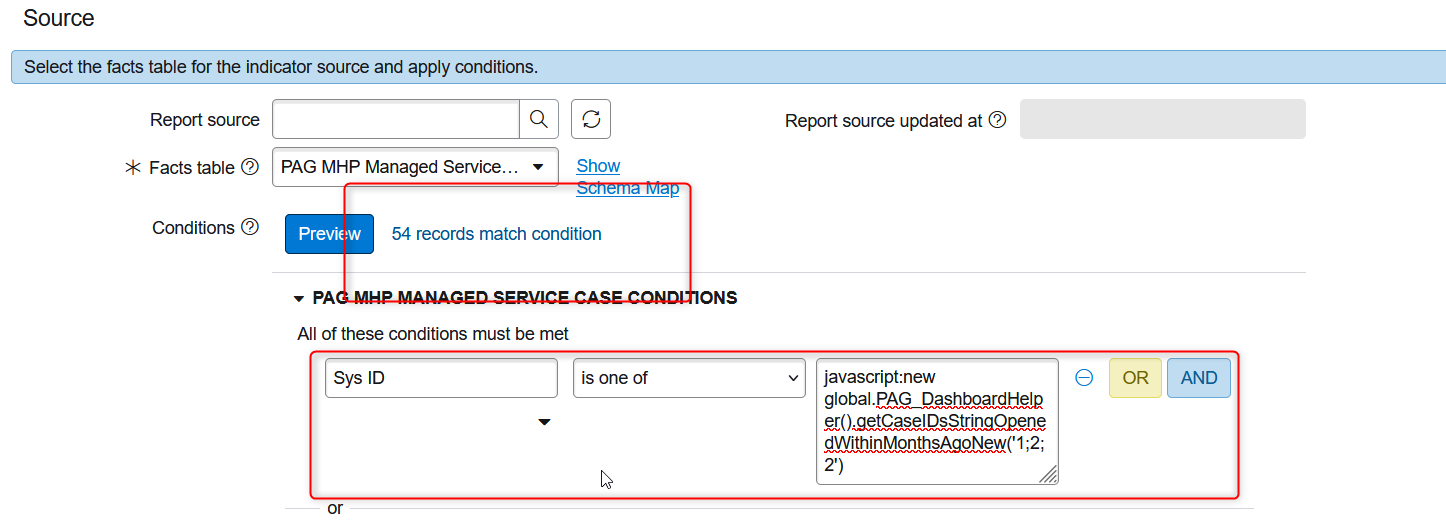Image resolution: width=1446 pixels, height=520 pixels.
Task: Open the Show Schema Map link
Action: [x=598, y=166]
